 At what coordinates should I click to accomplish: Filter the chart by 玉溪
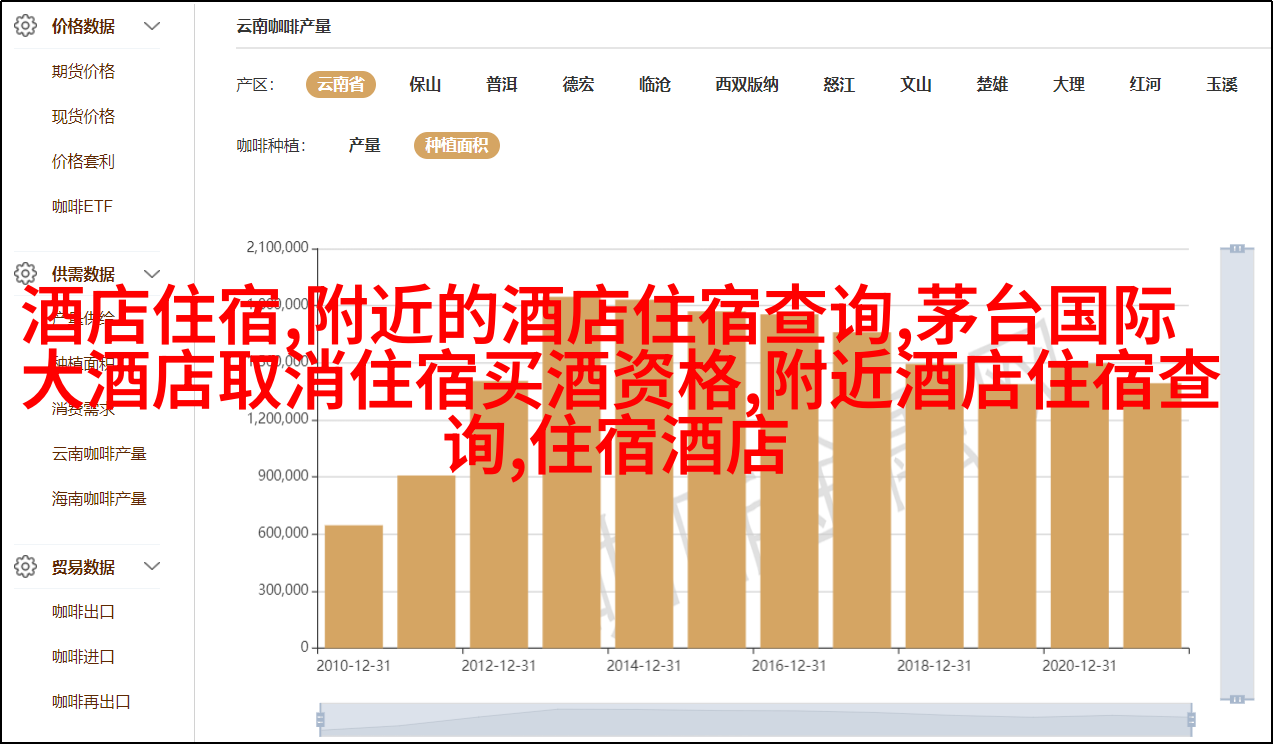click(x=1222, y=85)
